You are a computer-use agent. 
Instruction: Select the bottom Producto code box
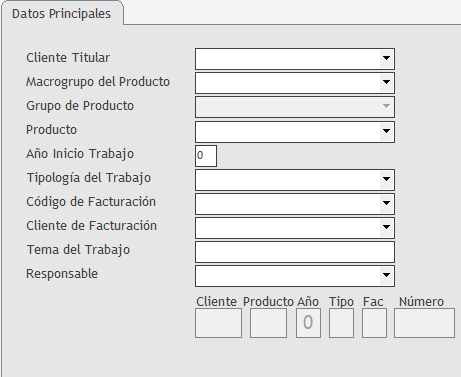tap(268, 323)
